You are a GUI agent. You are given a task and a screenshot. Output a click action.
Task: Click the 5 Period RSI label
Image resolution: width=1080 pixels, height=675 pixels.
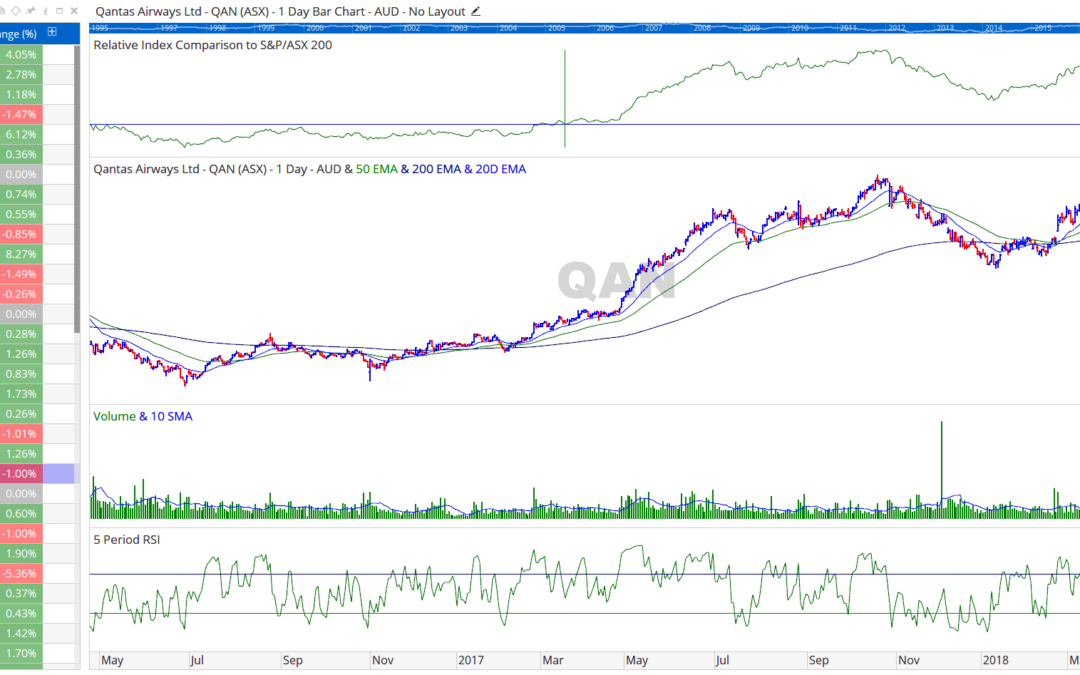[127, 539]
